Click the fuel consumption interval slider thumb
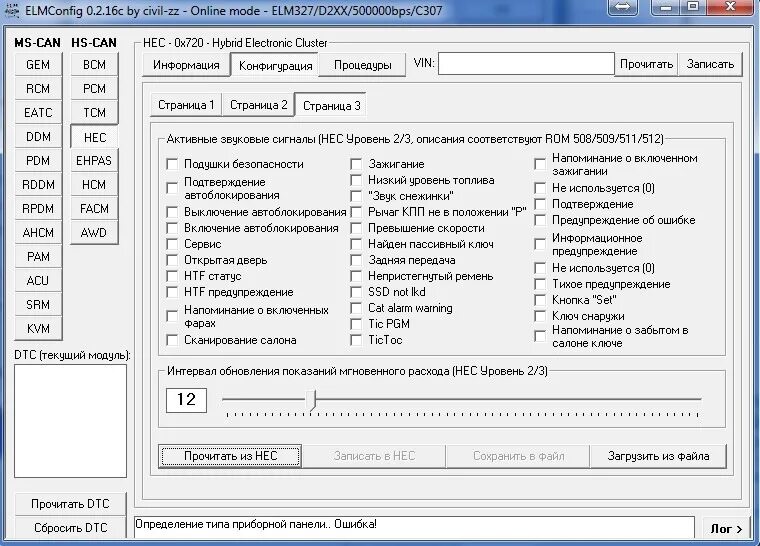The height and width of the screenshot is (546, 760). pyautogui.click(x=312, y=400)
